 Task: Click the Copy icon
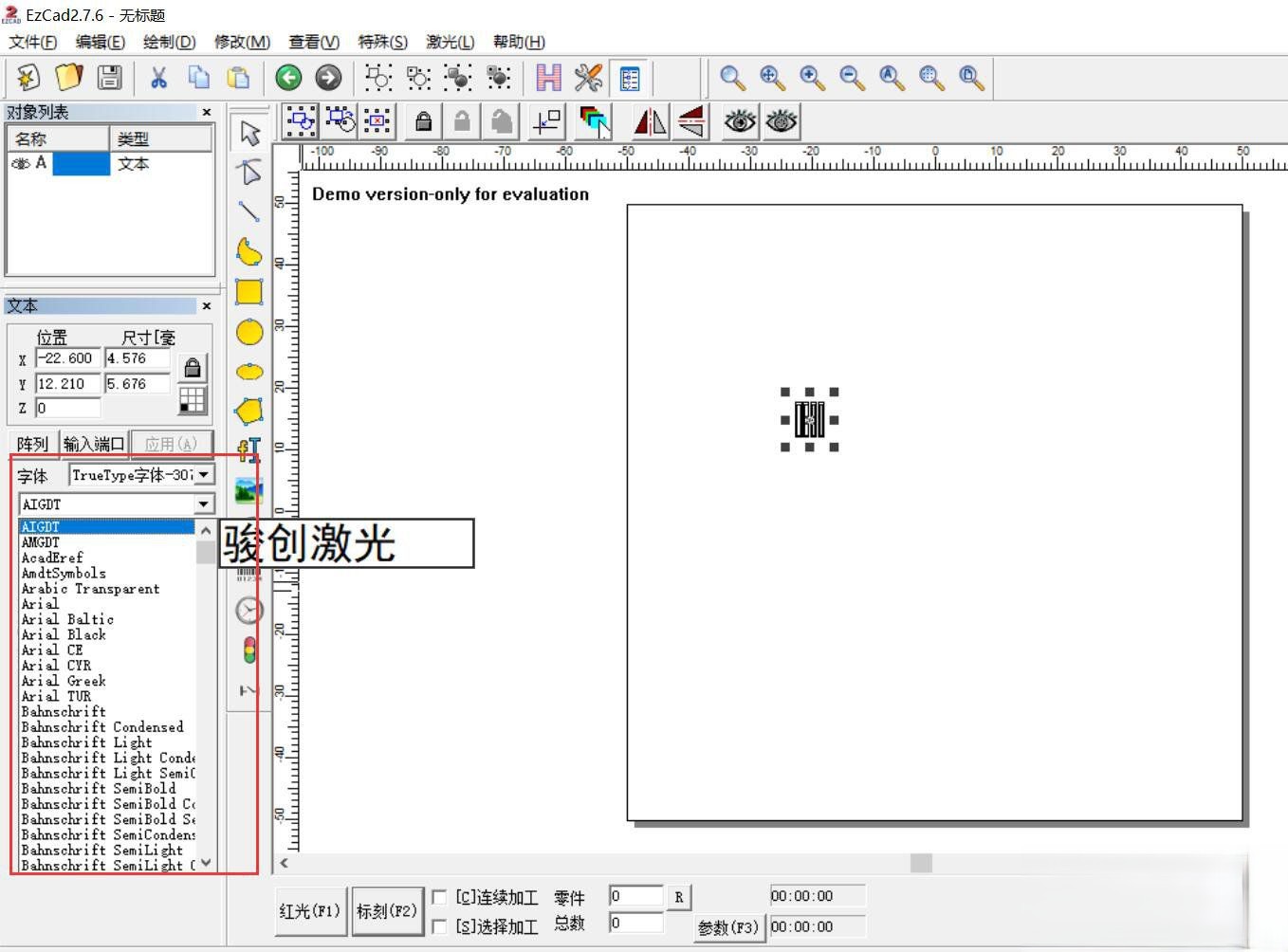click(198, 77)
